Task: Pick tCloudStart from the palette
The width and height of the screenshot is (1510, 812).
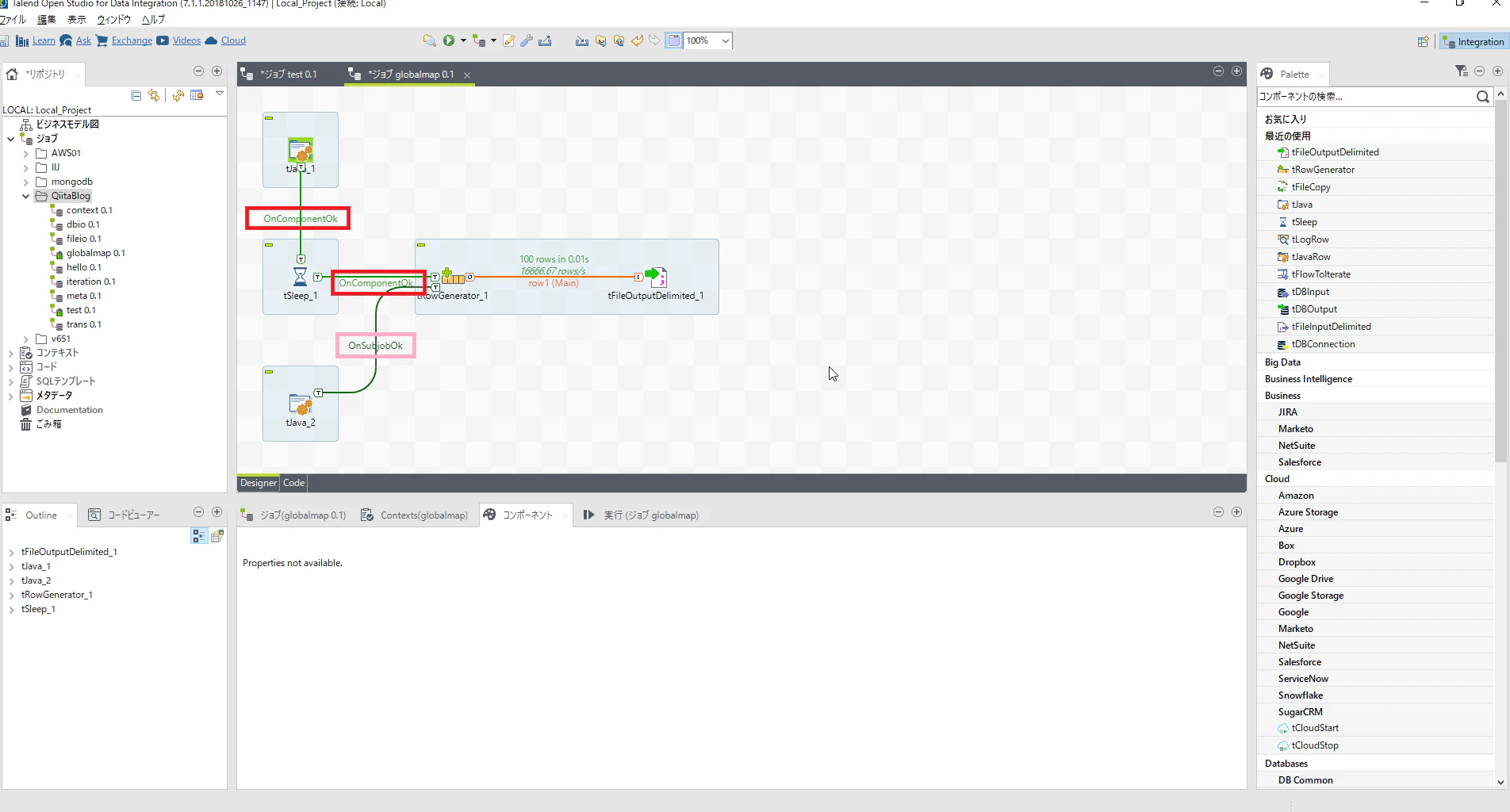Action: [x=1315, y=728]
